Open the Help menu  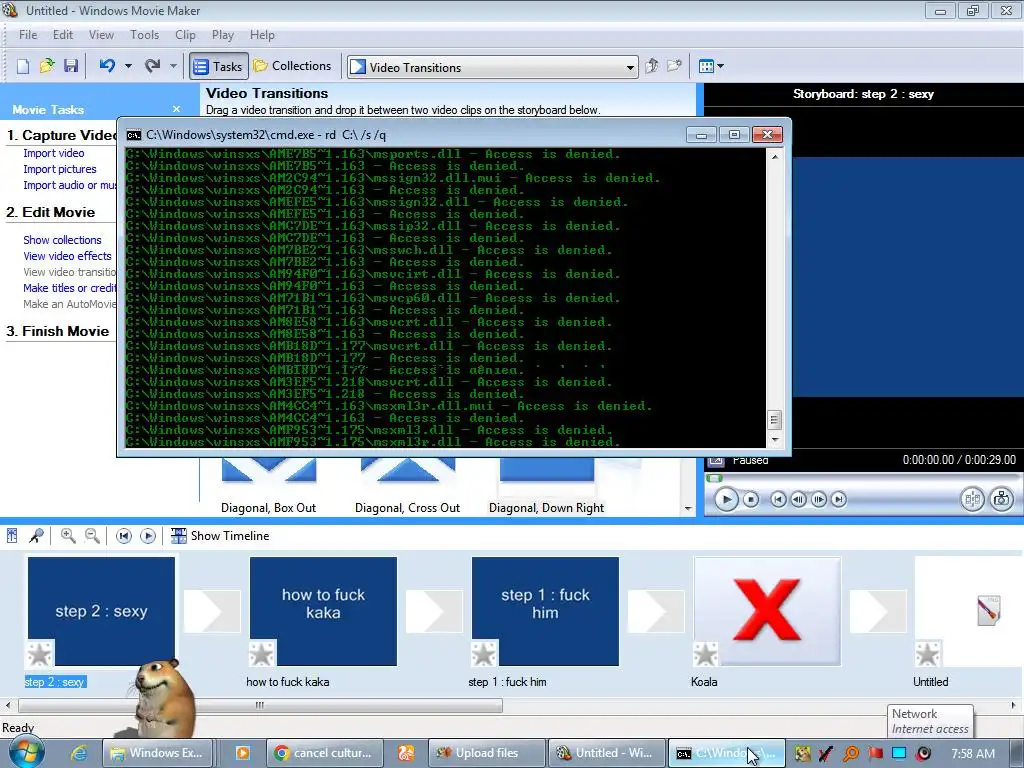[262, 35]
